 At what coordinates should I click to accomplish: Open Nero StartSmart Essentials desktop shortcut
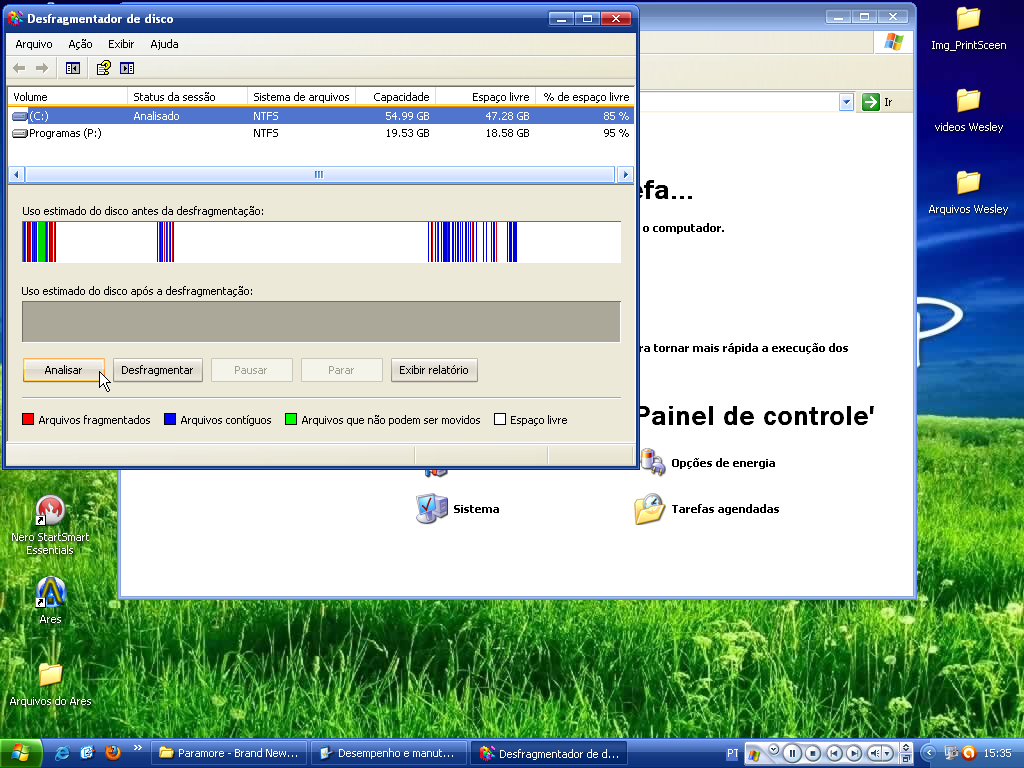(50, 510)
